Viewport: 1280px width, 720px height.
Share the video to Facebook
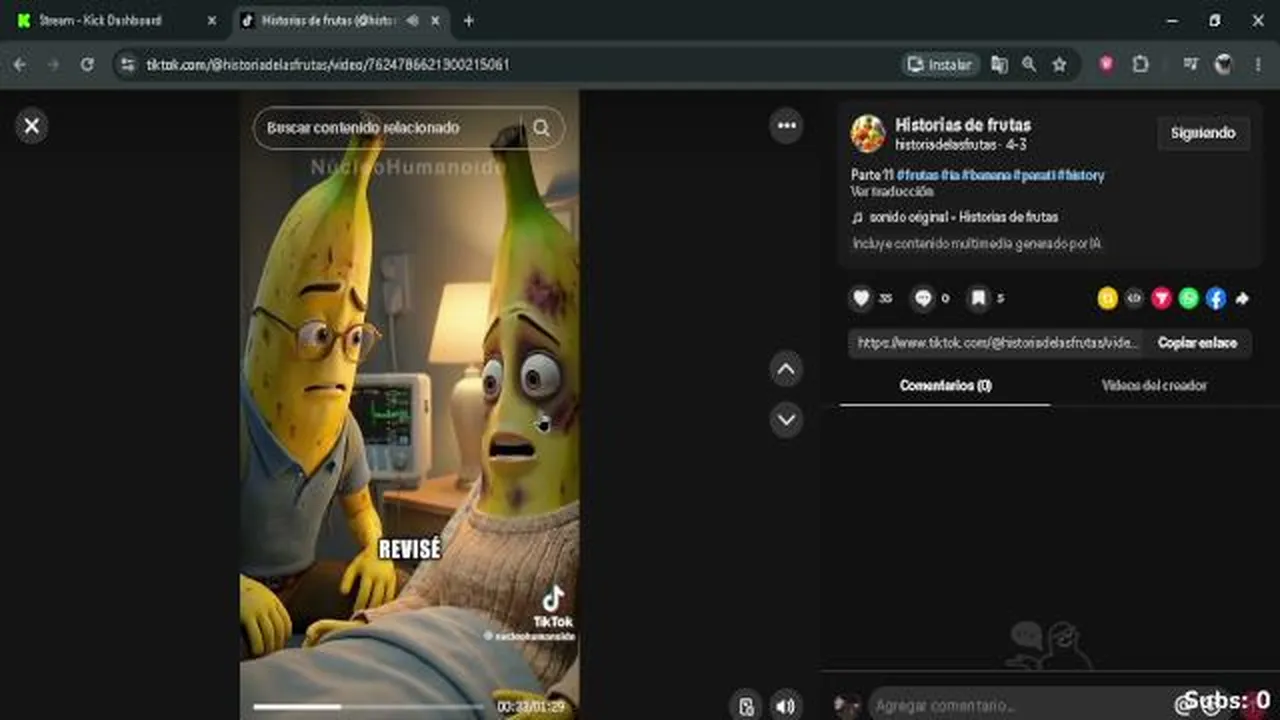1215,298
